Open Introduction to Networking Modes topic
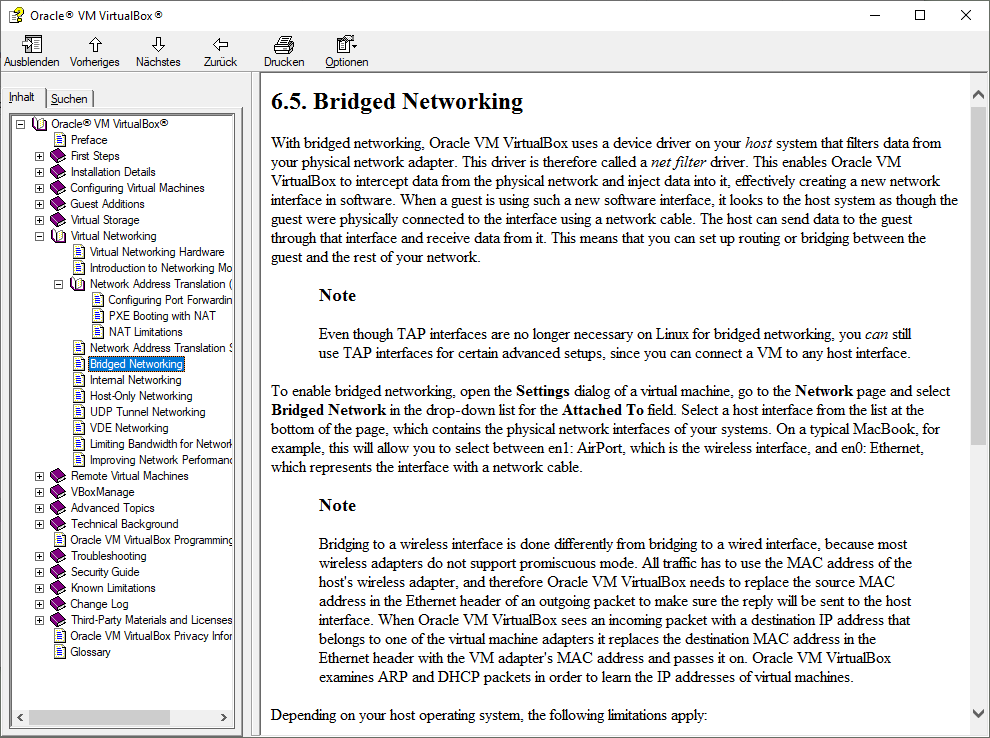Image resolution: width=990 pixels, height=738 pixels. 160,268
